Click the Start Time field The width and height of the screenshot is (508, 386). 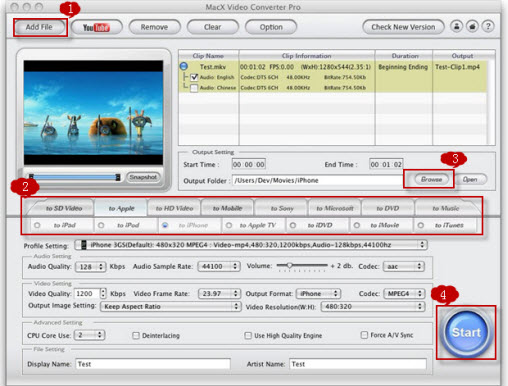tap(249, 164)
